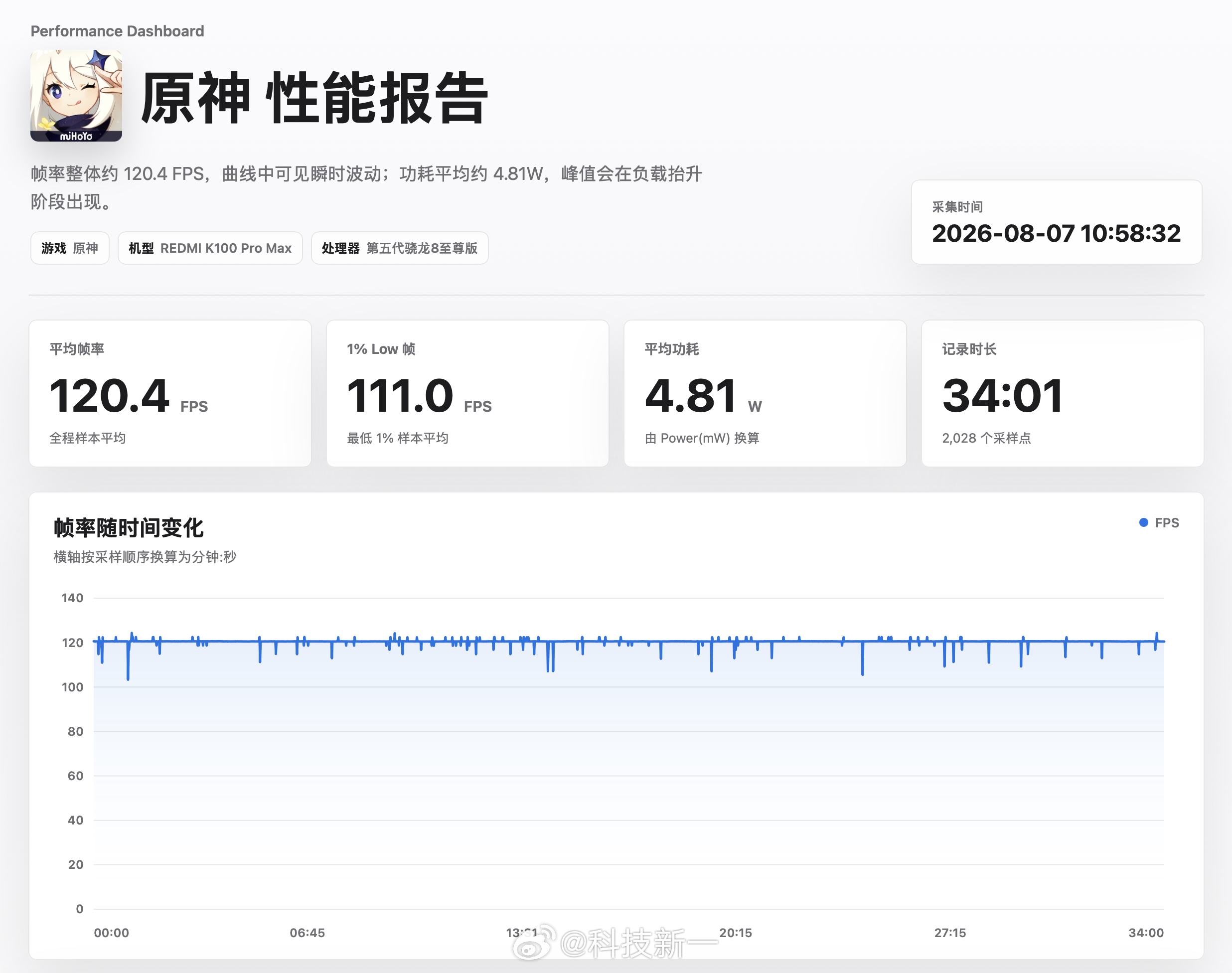Viewport: 1232px width, 973px height.
Task: Click the summary paragraph starting "帧率整体约 120.4 FPS"
Action: (x=366, y=187)
